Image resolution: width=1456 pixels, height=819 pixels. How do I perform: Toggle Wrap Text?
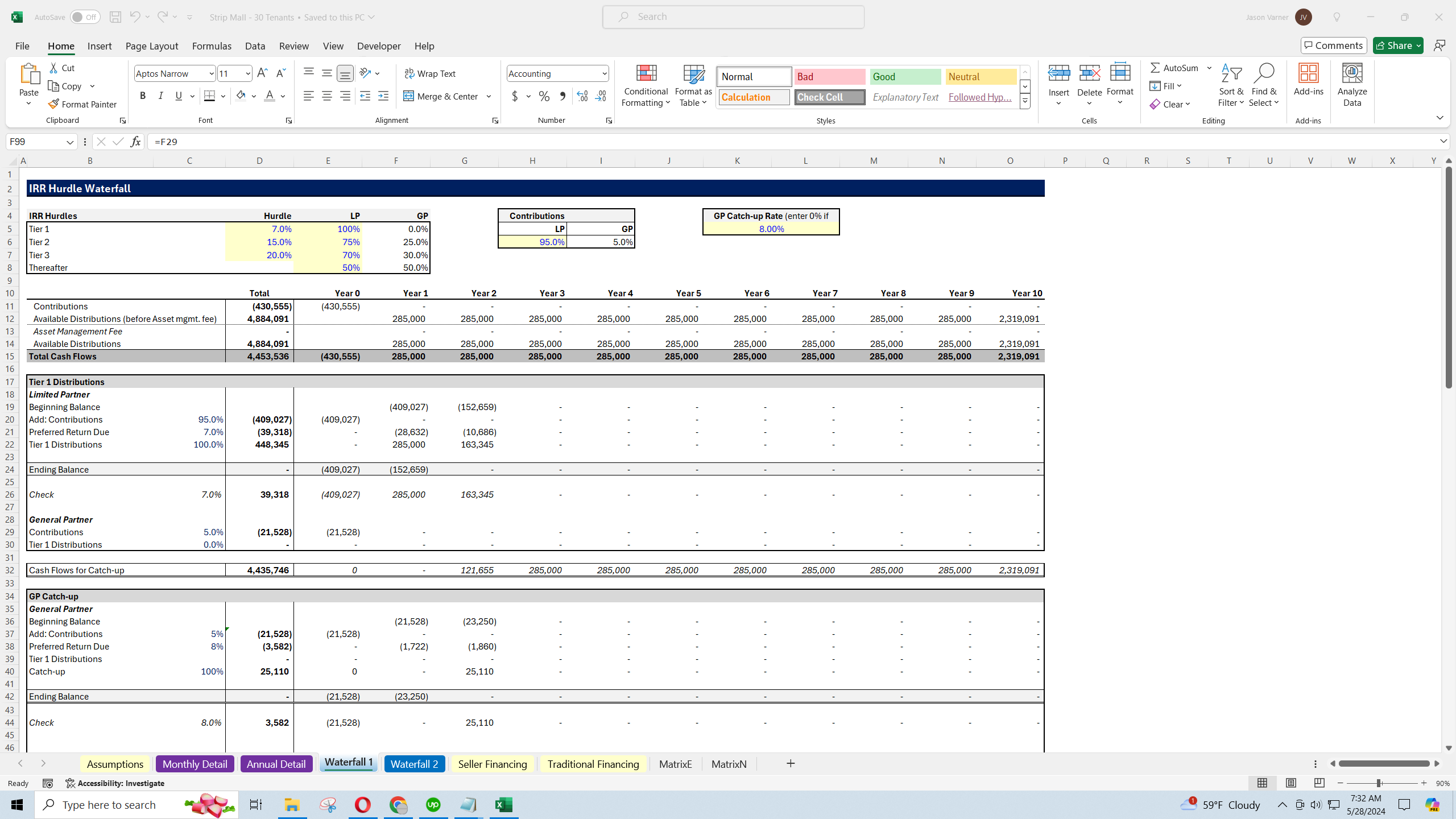430,73
